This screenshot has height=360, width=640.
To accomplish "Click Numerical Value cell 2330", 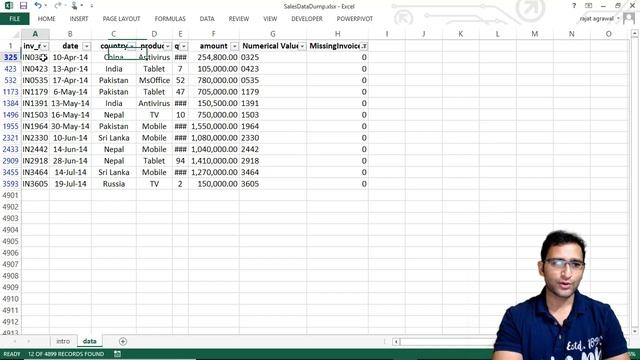I will click(x=273, y=138).
